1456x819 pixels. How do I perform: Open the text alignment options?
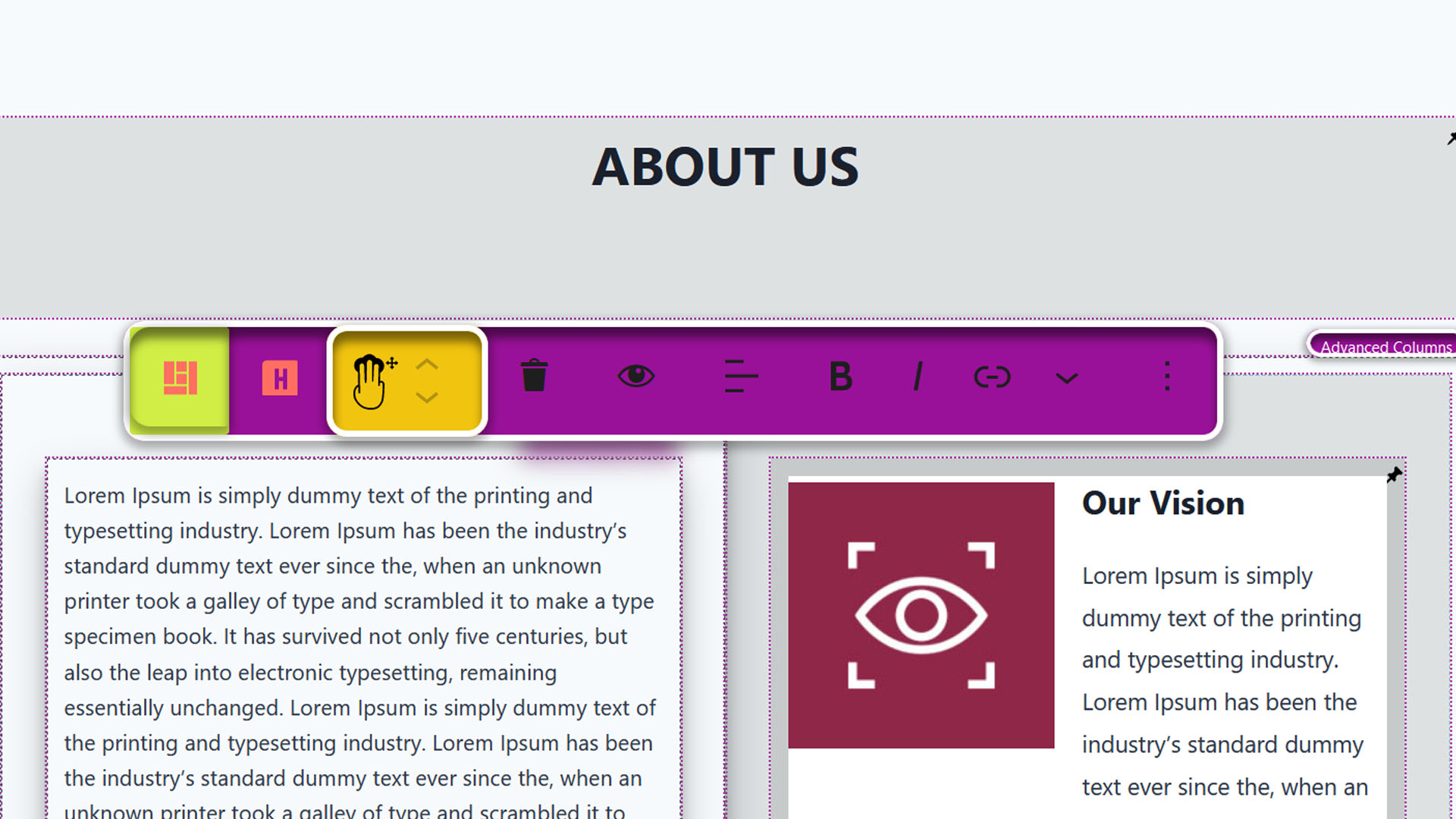click(x=741, y=376)
